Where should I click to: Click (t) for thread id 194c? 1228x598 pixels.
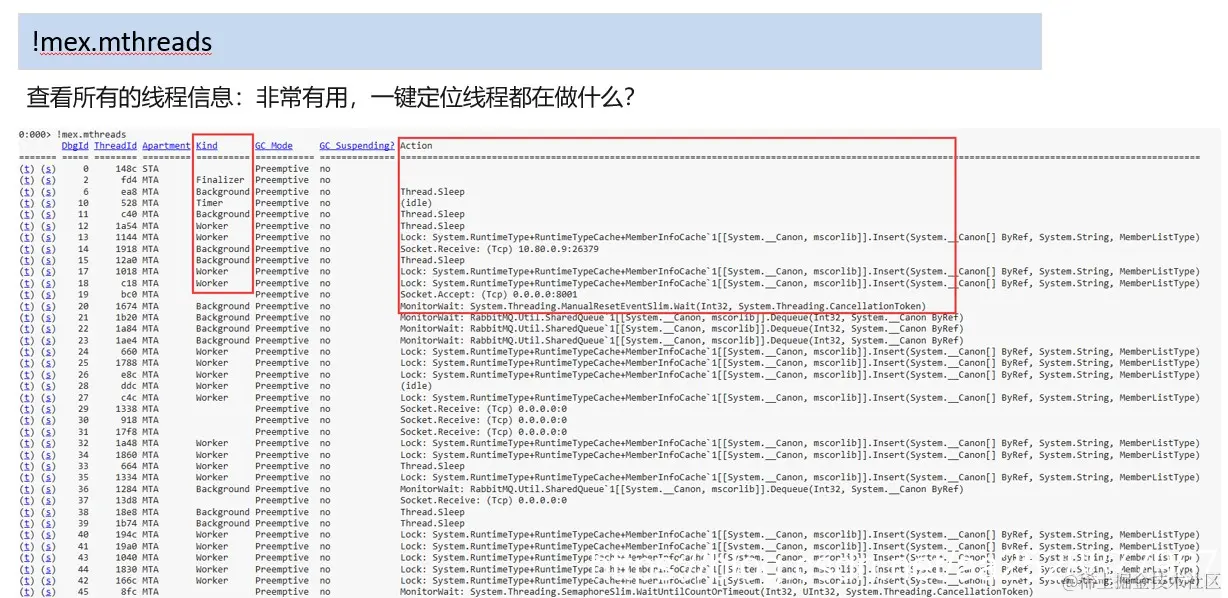pyautogui.click(x=27, y=535)
